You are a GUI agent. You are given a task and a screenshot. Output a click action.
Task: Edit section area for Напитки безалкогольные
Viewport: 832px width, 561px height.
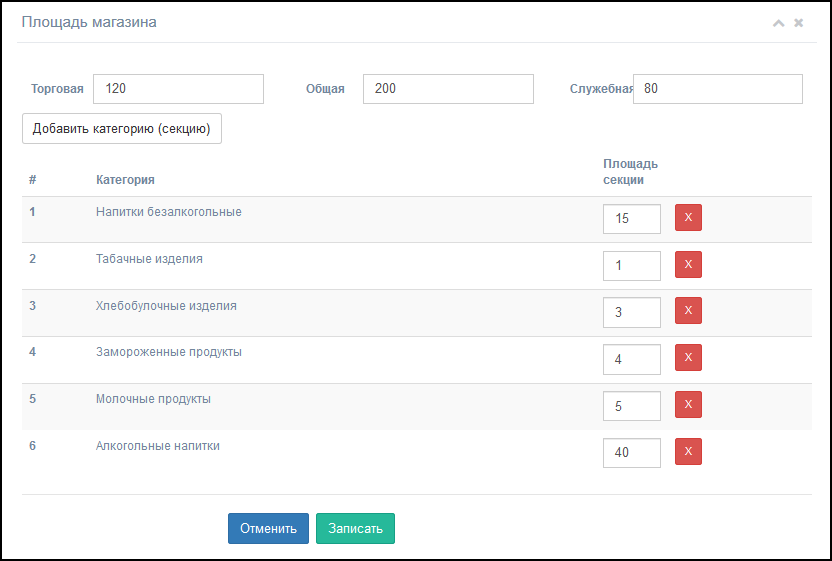tap(632, 219)
